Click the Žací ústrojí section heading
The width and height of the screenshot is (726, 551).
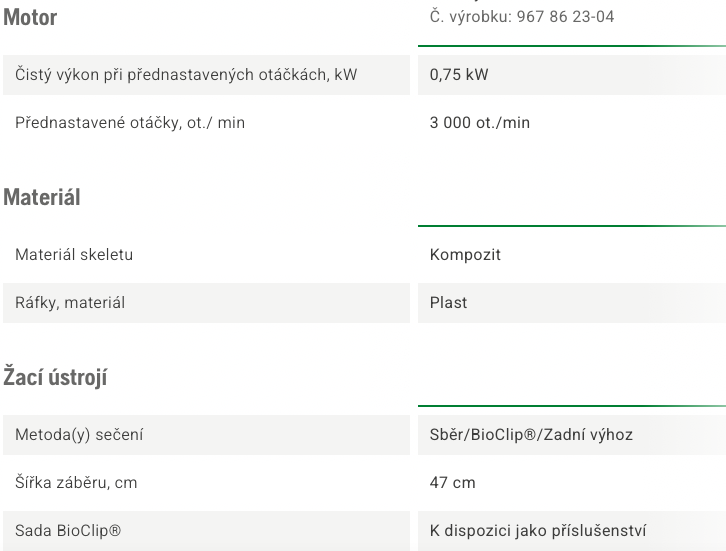pyautogui.click(x=55, y=378)
